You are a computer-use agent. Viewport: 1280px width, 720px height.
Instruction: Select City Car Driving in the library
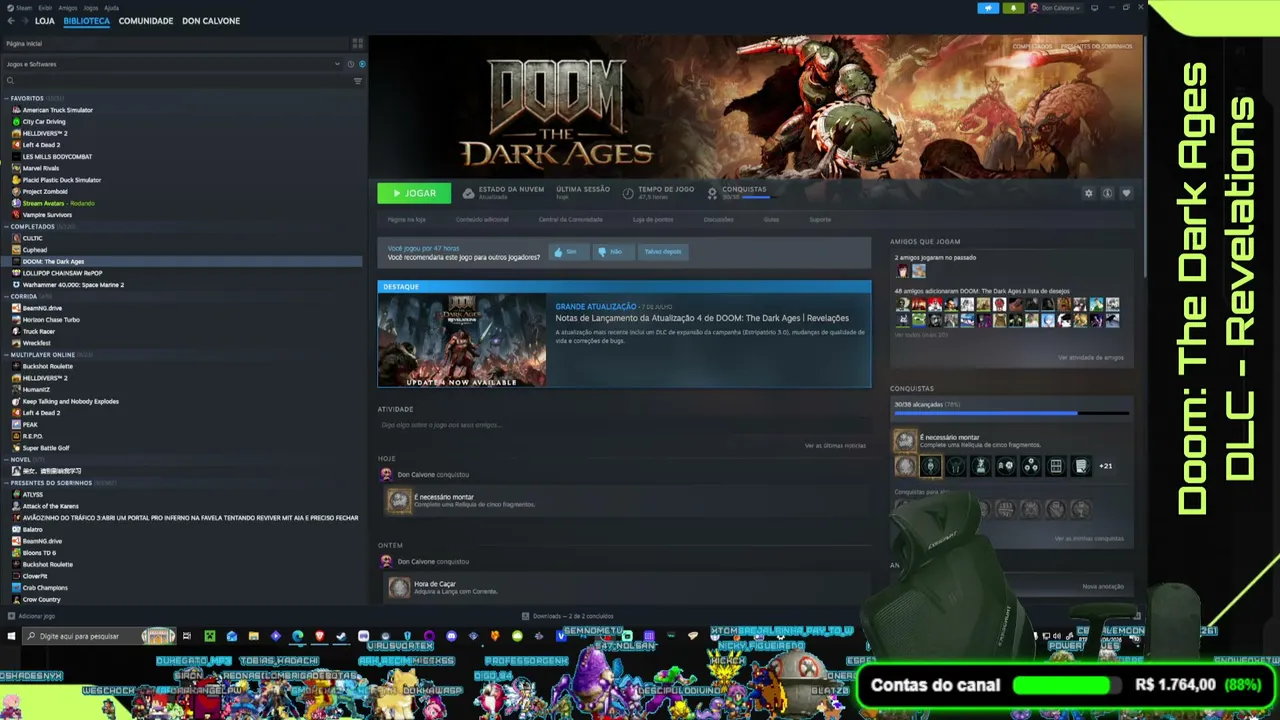tap(43, 122)
